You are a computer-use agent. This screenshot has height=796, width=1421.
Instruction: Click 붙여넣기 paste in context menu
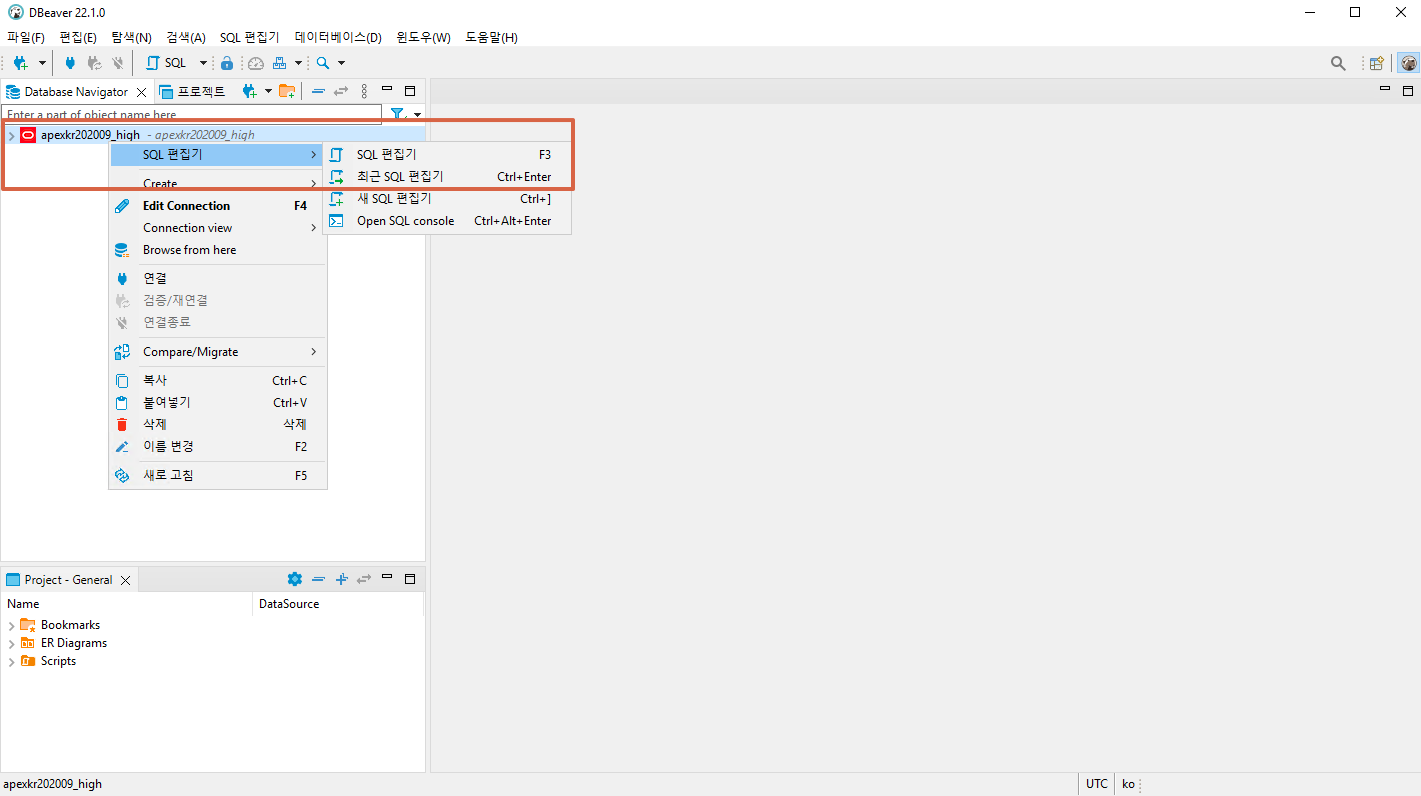pyautogui.click(x=217, y=403)
